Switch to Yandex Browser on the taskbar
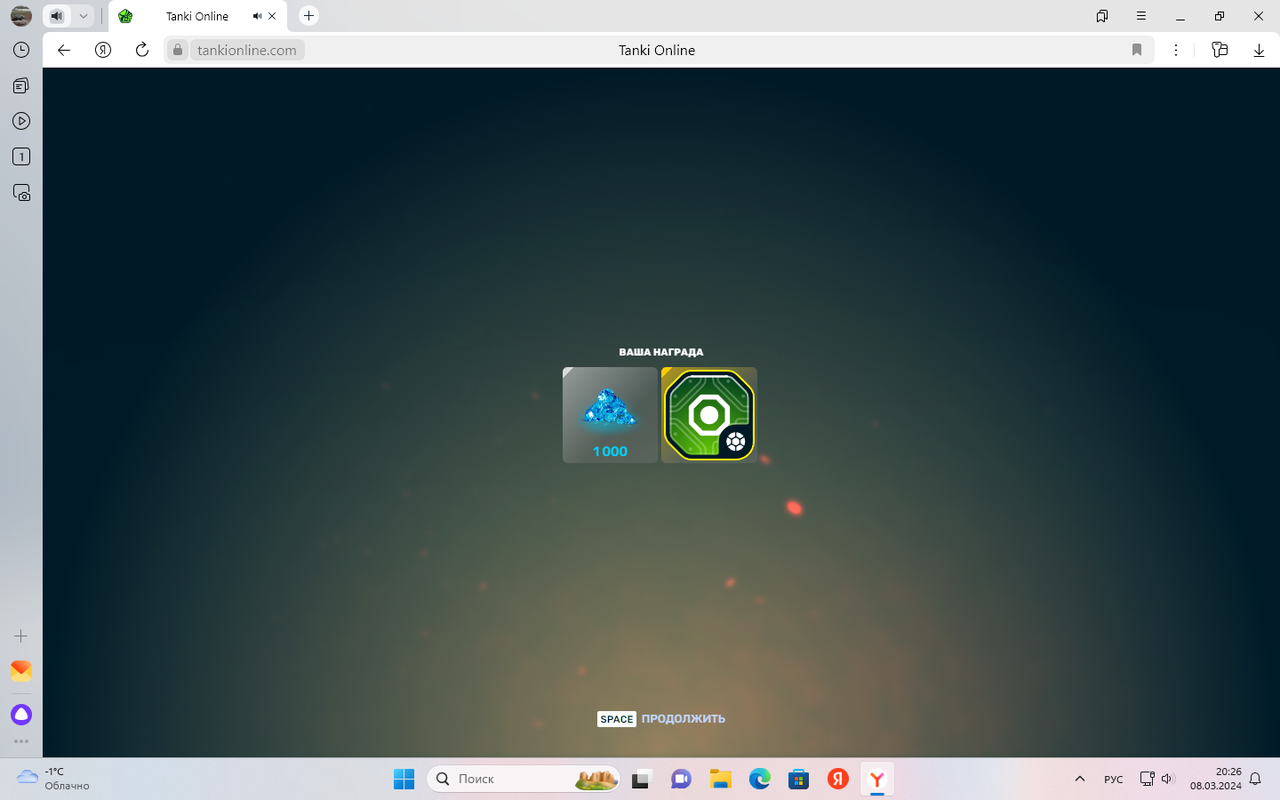The height and width of the screenshot is (800, 1280). tap(877, 778)
